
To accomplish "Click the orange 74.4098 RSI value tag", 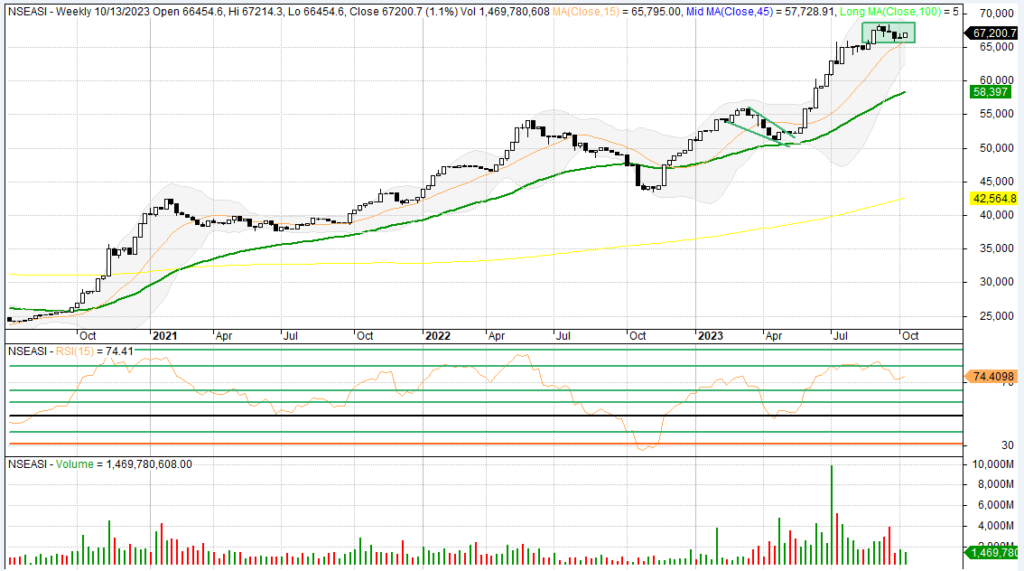I will click(x=993, y=377).
